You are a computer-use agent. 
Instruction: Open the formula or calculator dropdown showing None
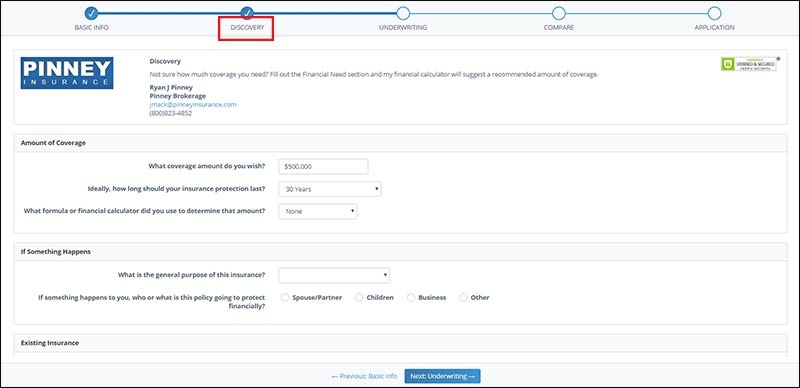click(318, 211)
